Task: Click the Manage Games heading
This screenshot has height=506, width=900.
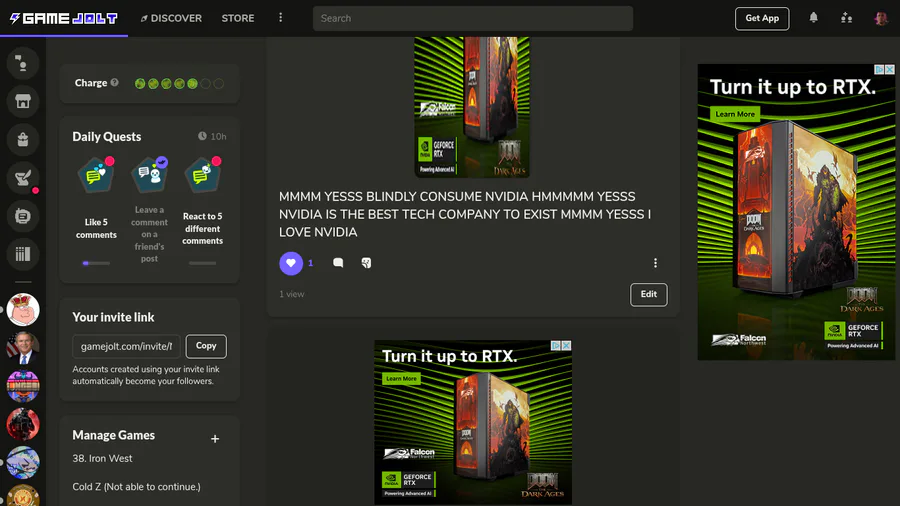Action: [114, 435]
